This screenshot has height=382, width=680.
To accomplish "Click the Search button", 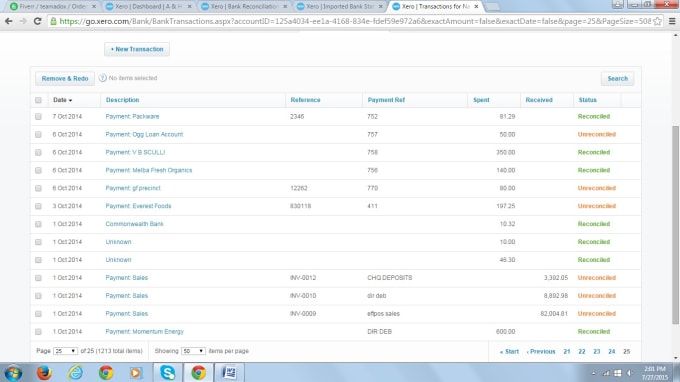I will 618,78.
